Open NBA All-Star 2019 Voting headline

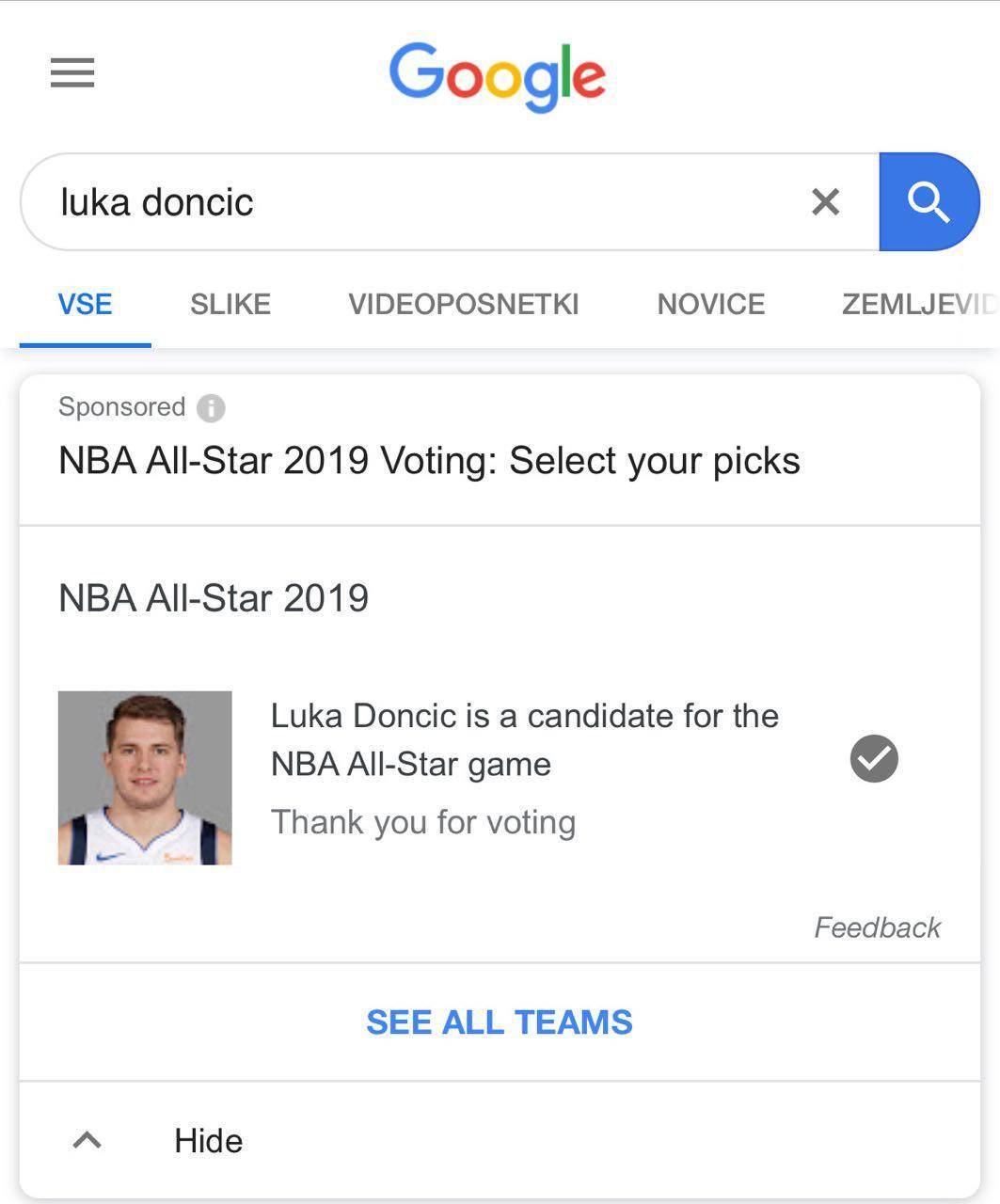(x=429, y=461)
